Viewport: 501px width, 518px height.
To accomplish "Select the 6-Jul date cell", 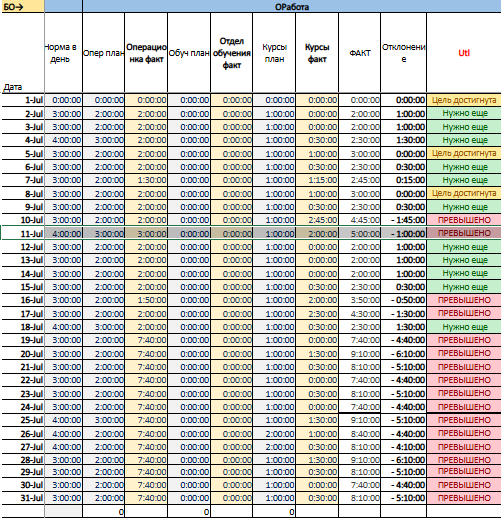I will tap(23, 167).
